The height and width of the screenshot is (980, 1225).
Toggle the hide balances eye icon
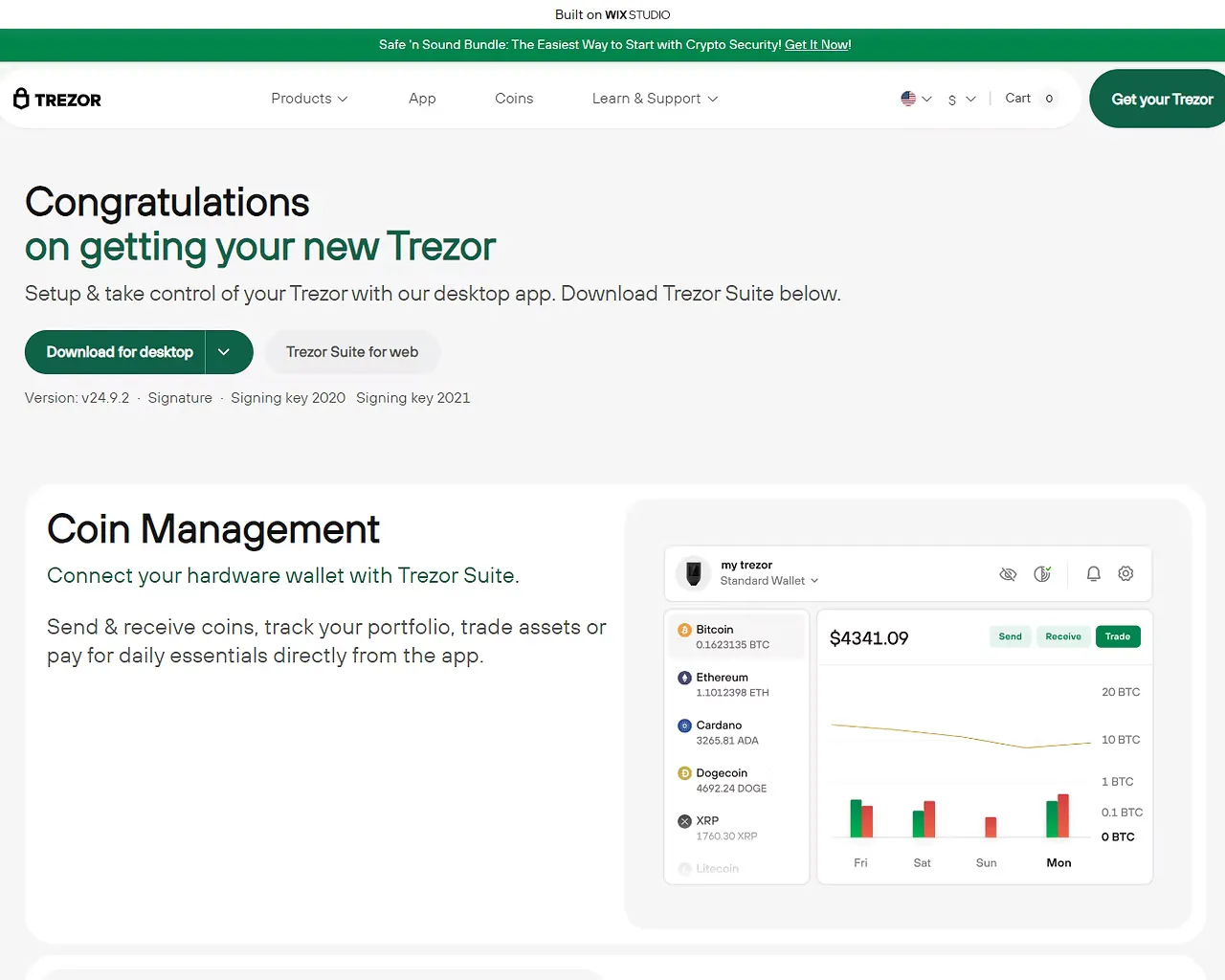coord(1008,574)
